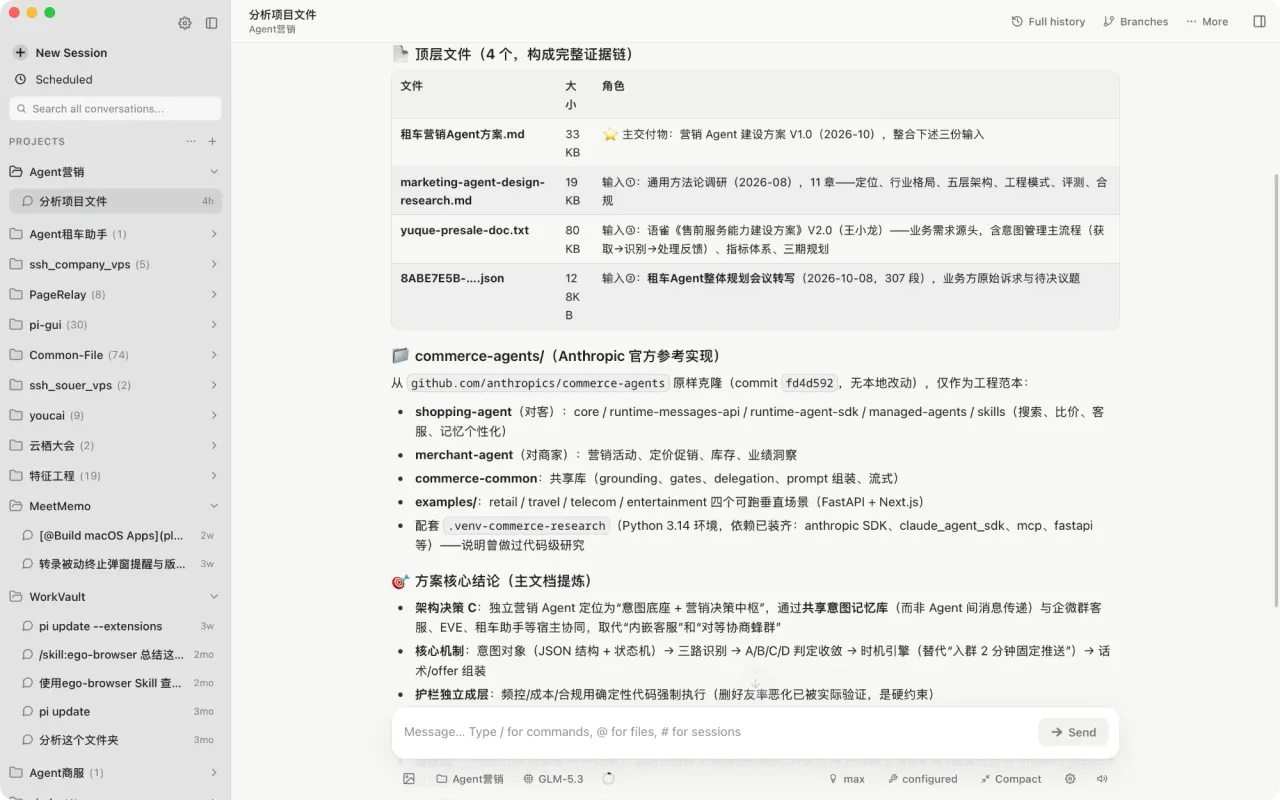Open the 转录被动终止弹窗提醒 session
The height and width of the screenshot is (800, 1280).
tap(115, 563)
